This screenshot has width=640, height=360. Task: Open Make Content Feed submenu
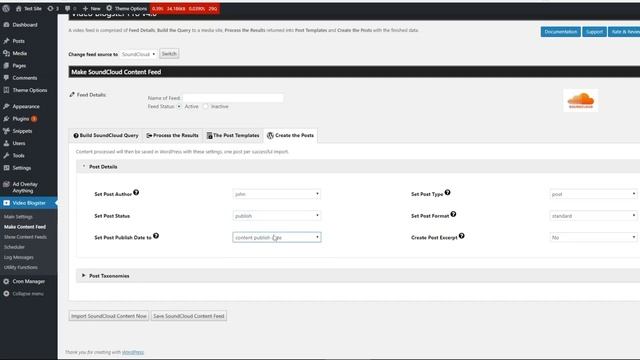pyautogui.click(x=25, y=227)
